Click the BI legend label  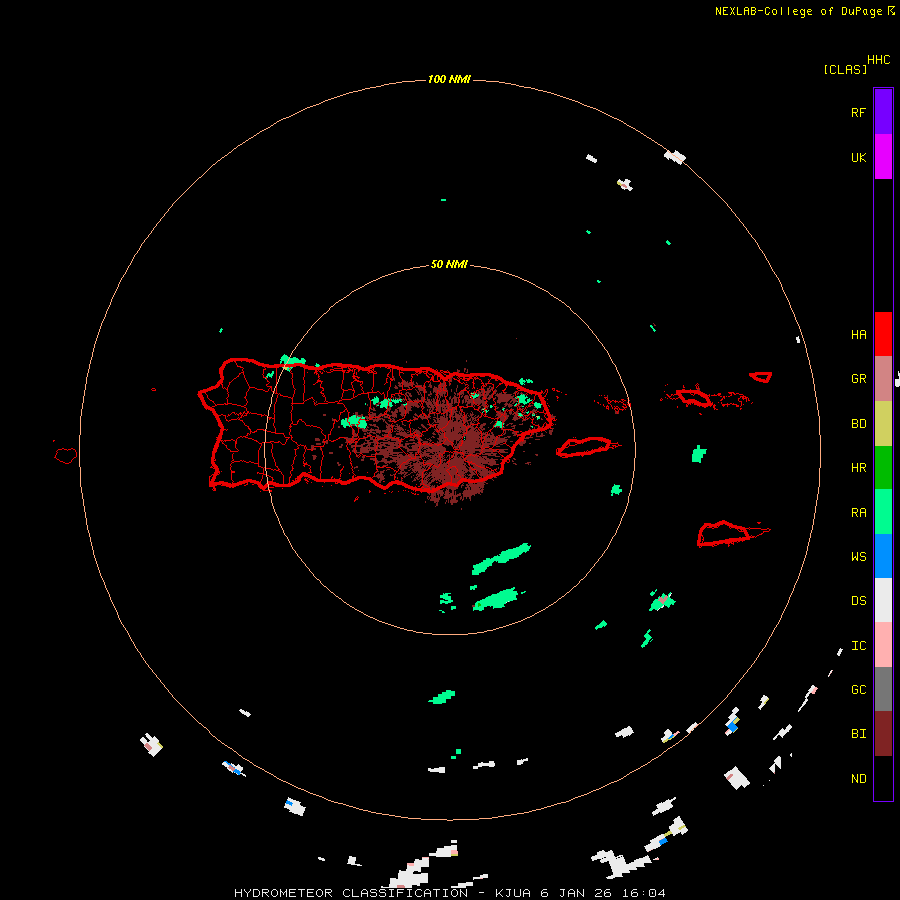[858, 734]
